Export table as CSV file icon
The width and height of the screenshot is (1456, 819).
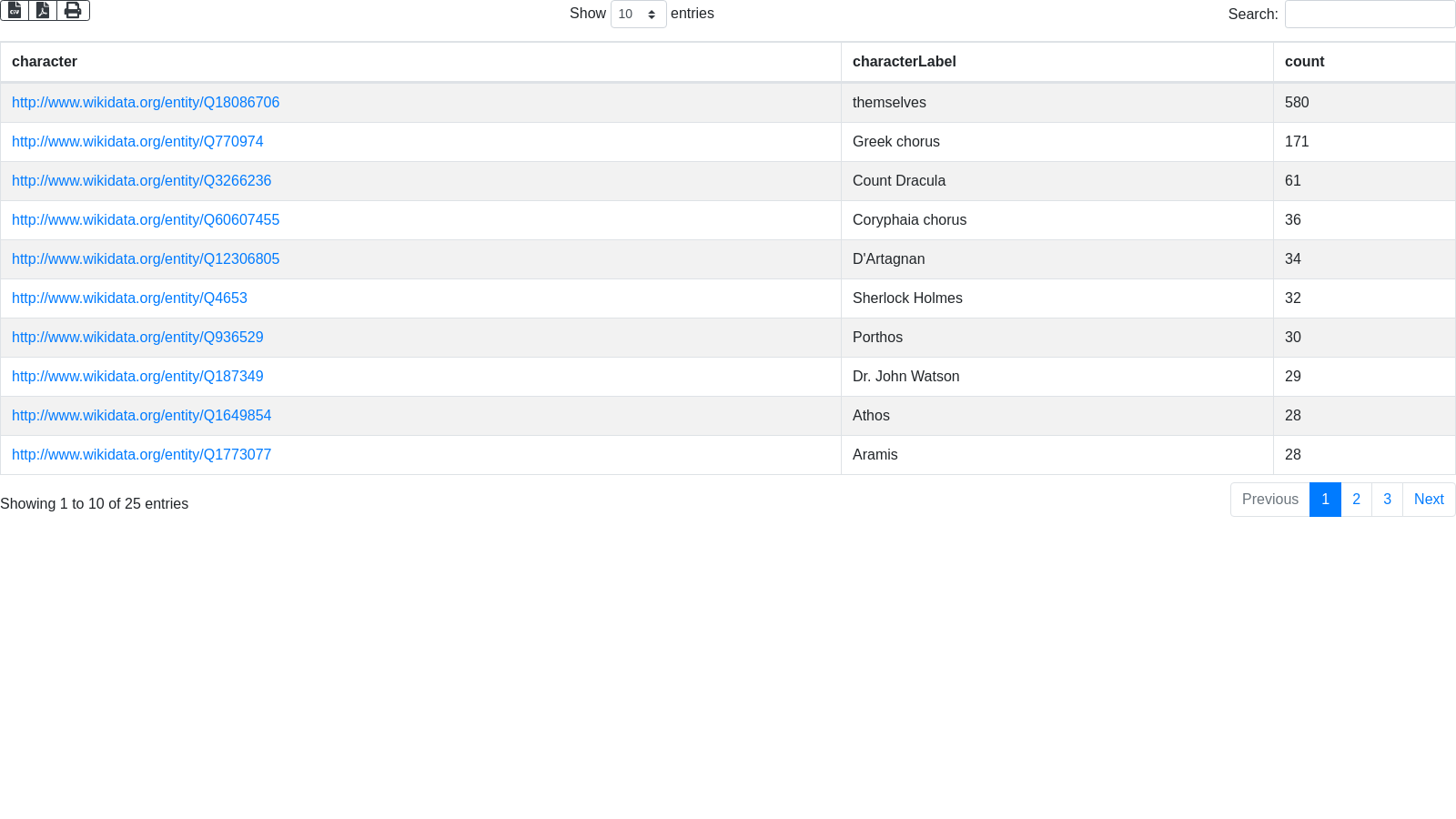pyautogui.click(x=15, y=10)
